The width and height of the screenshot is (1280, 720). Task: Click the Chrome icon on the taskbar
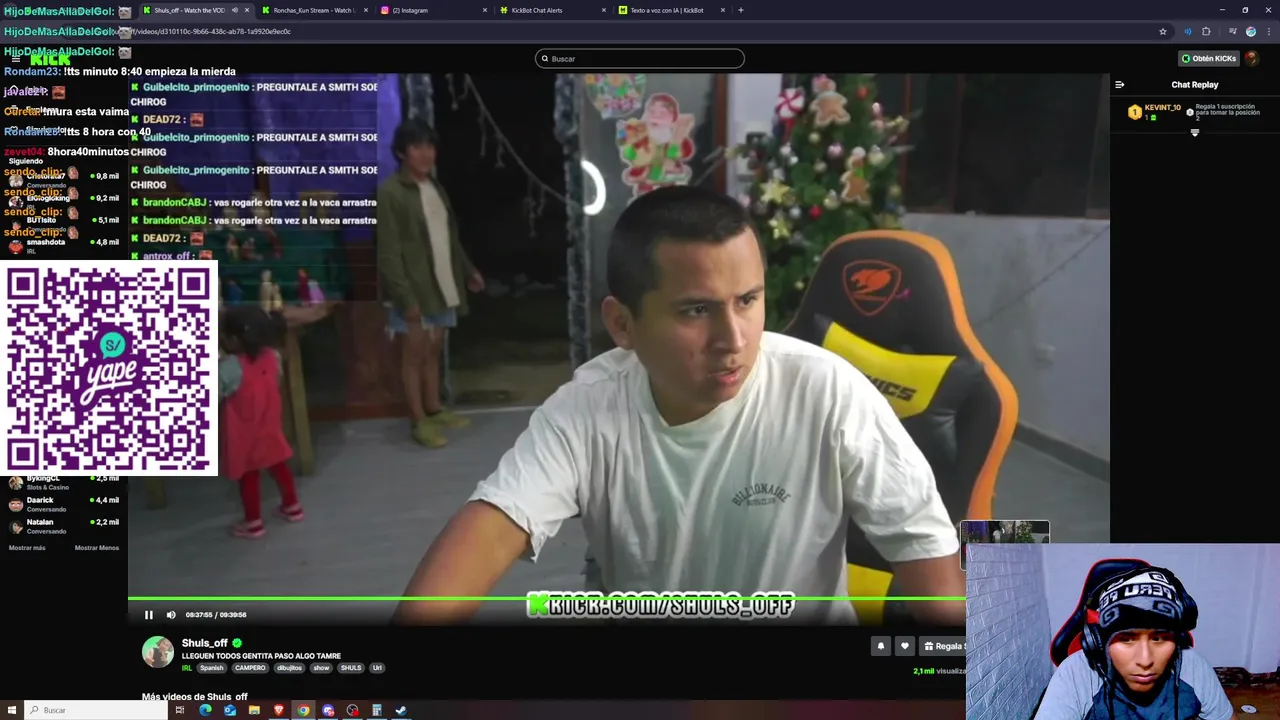click(303, 710)
